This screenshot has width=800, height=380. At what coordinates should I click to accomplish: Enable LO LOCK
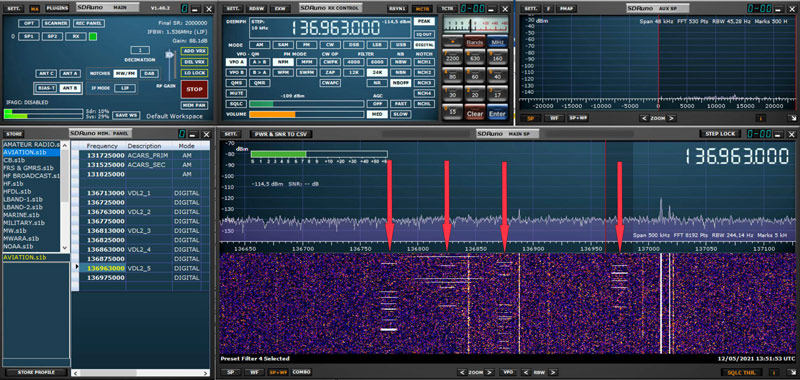coord(194,73)
